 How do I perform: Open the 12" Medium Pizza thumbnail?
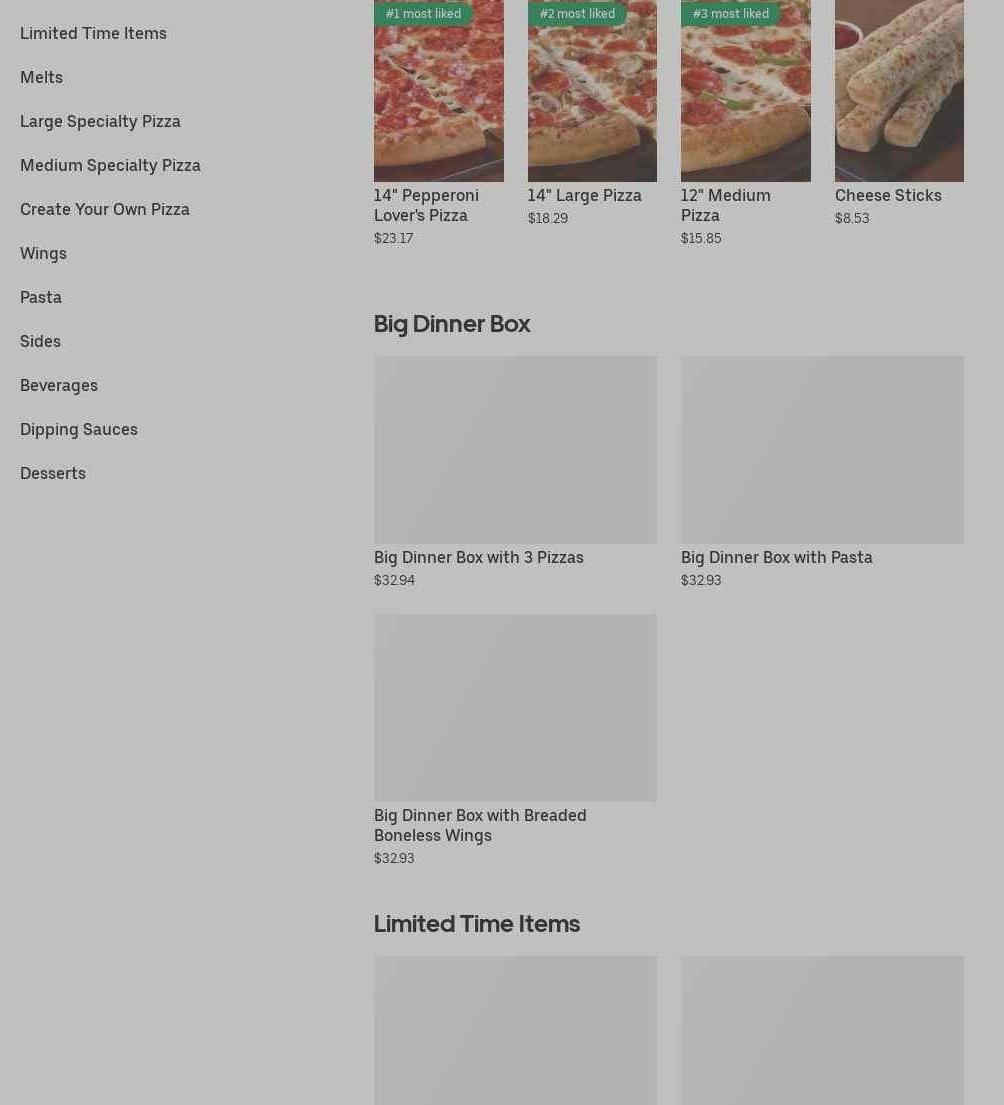(746, 91)
